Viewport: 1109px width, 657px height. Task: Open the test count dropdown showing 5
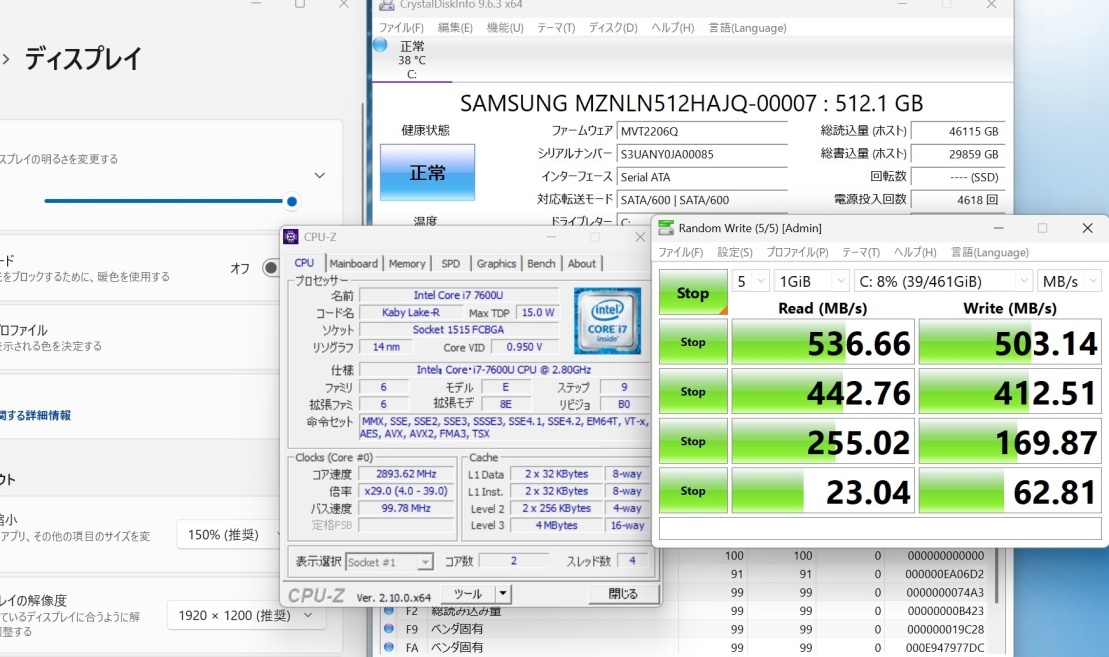pos(750,281)
